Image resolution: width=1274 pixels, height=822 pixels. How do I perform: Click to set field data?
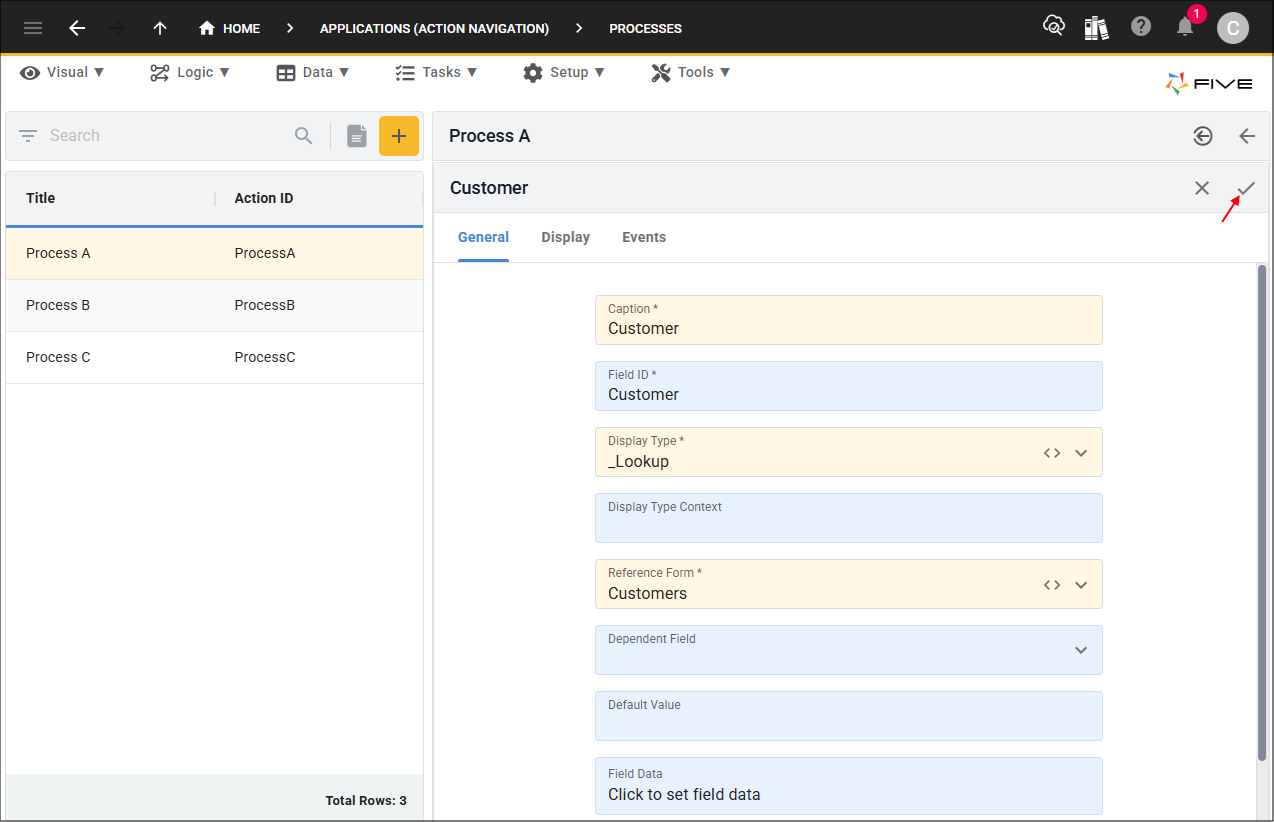[849, 786]
